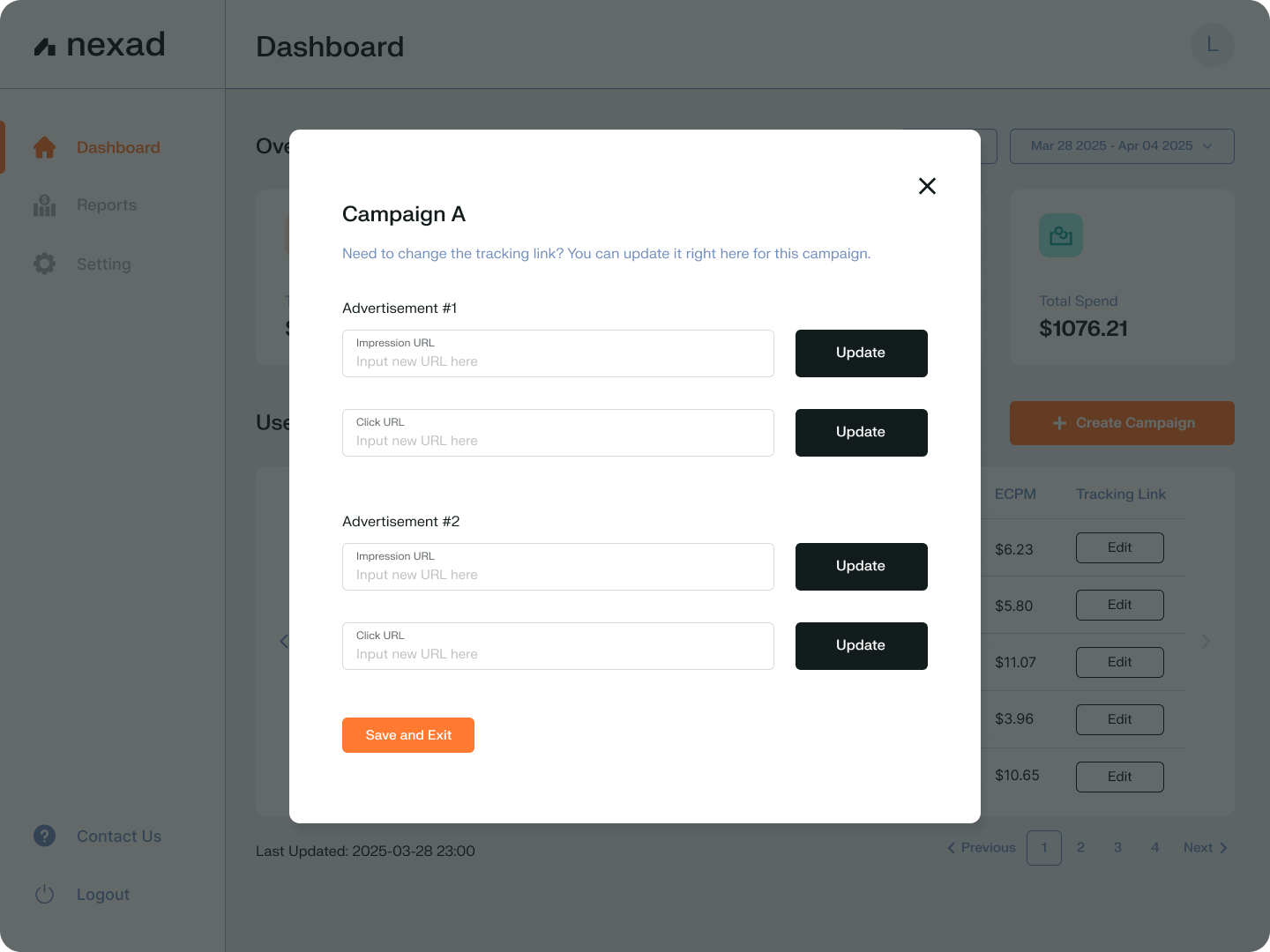Screen dimensions: 1270x952
Task: Click Edit in the $3.96 ECPM row
Action: (1120, 719)
